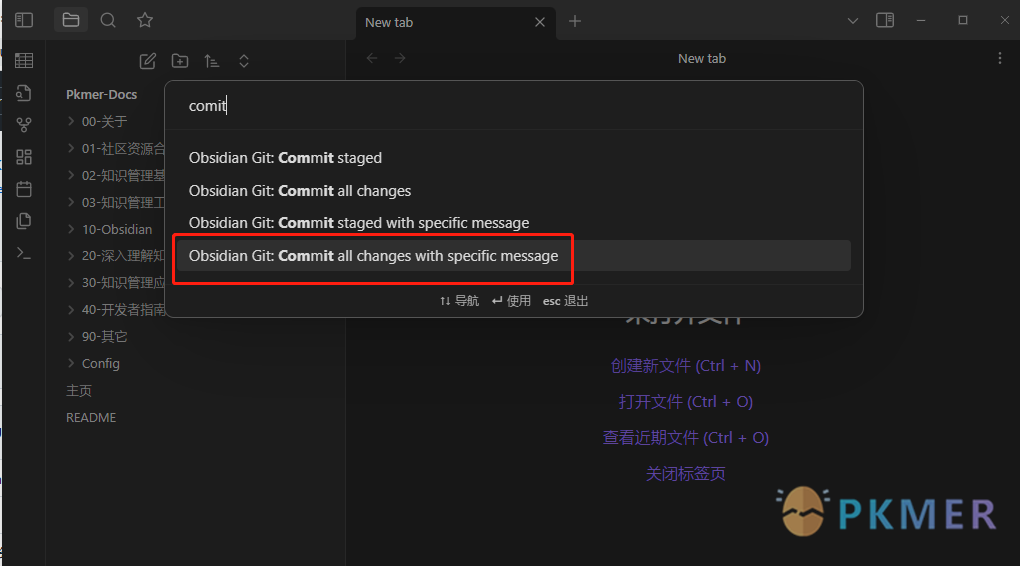Toggle the left sidebar icon
The width and height of the screenshot is (1020, 566).
24,20
